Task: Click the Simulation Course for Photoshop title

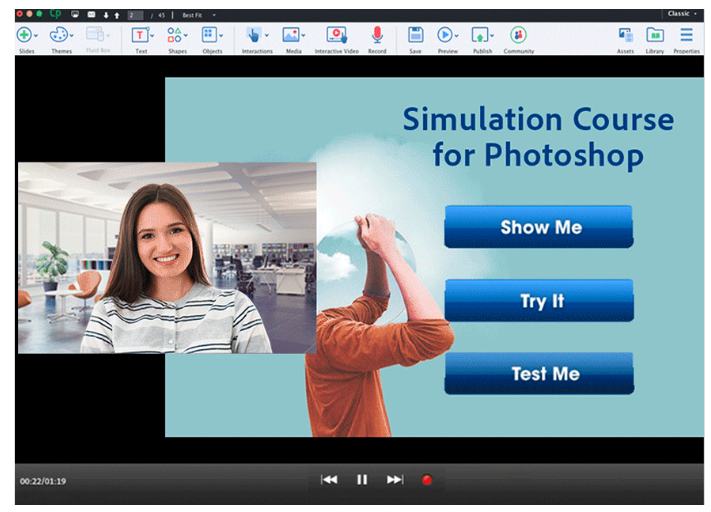Action: point(538,137)
